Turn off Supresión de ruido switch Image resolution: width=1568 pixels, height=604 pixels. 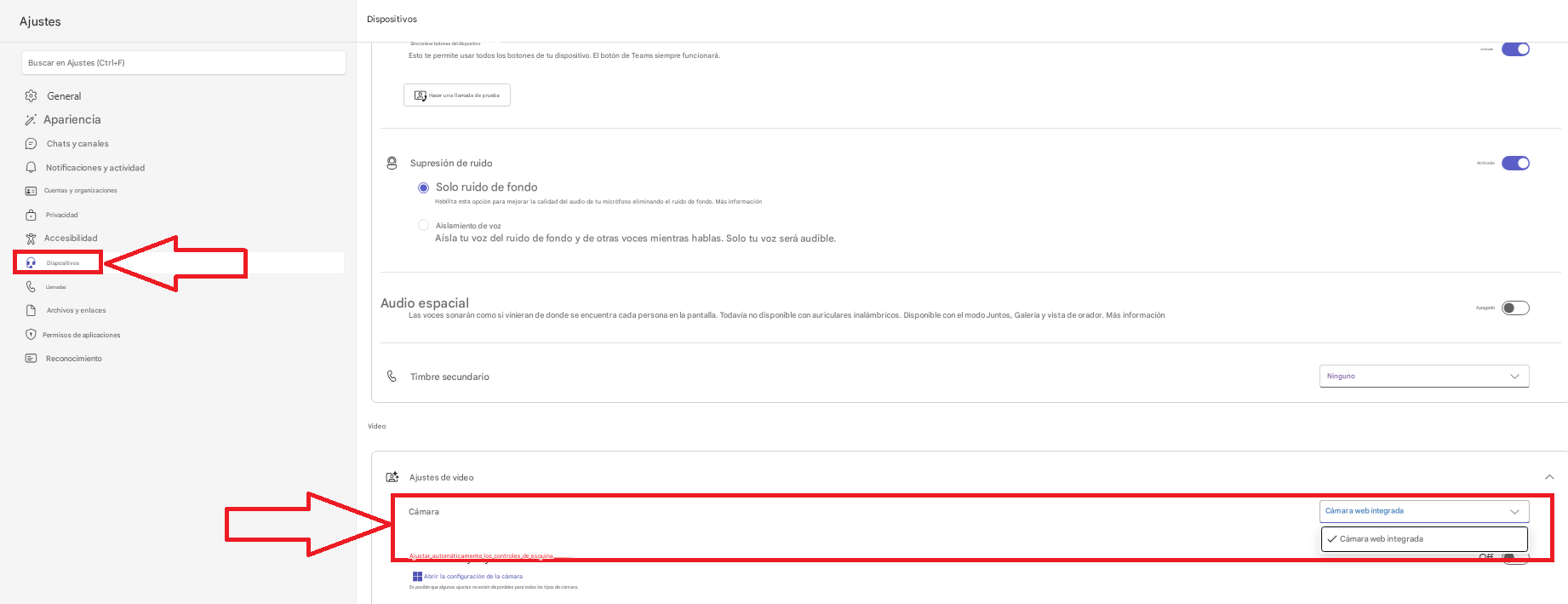pos(1515,164)
